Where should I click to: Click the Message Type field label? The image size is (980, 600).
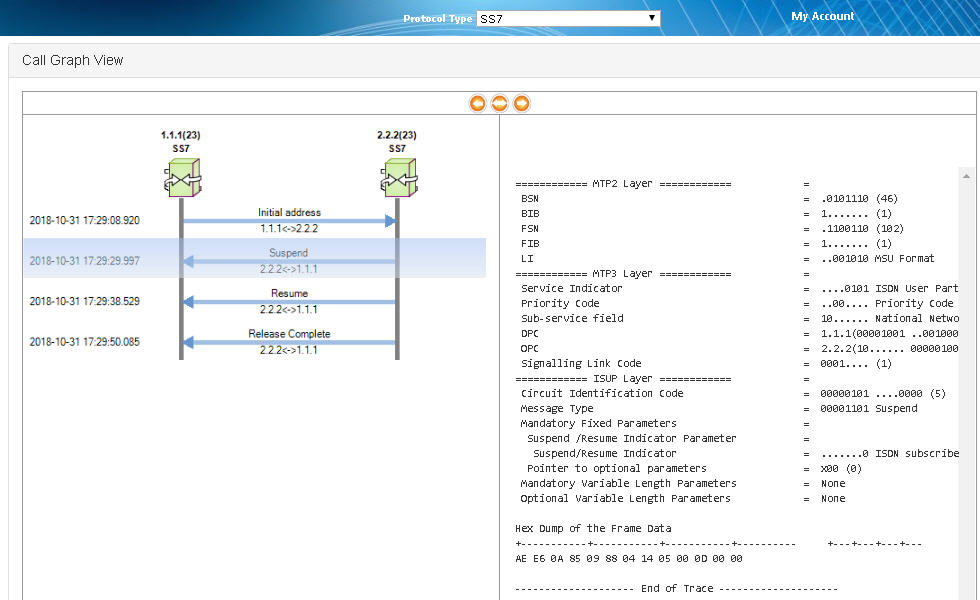(x=557, y=409)
